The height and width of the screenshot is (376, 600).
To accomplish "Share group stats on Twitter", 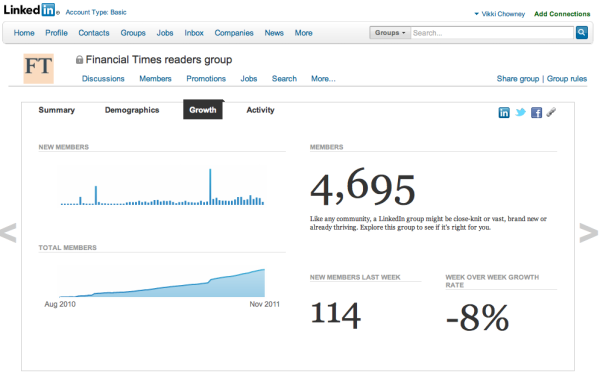I will [520, 112].
